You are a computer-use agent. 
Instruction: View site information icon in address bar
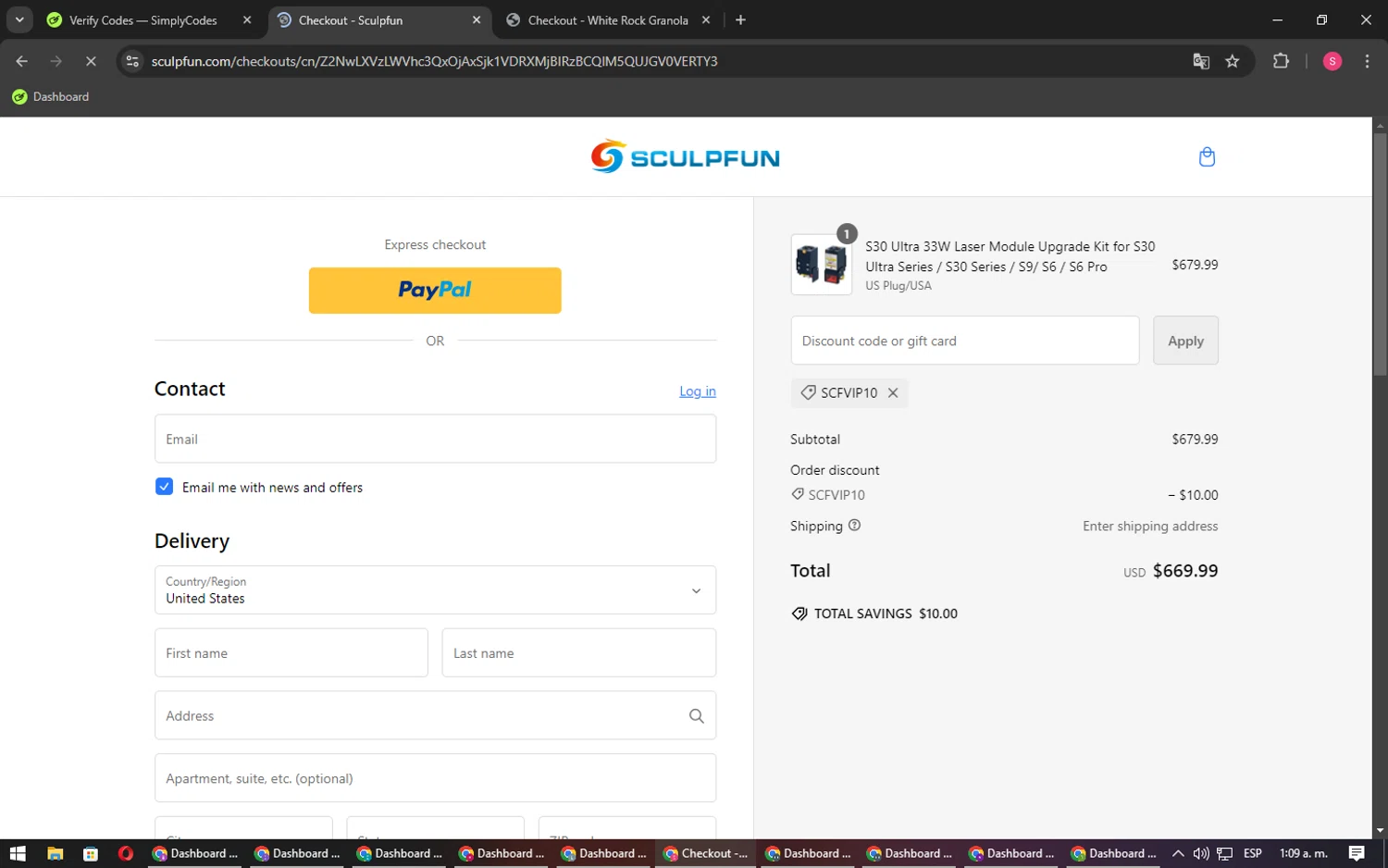[132, 61]
